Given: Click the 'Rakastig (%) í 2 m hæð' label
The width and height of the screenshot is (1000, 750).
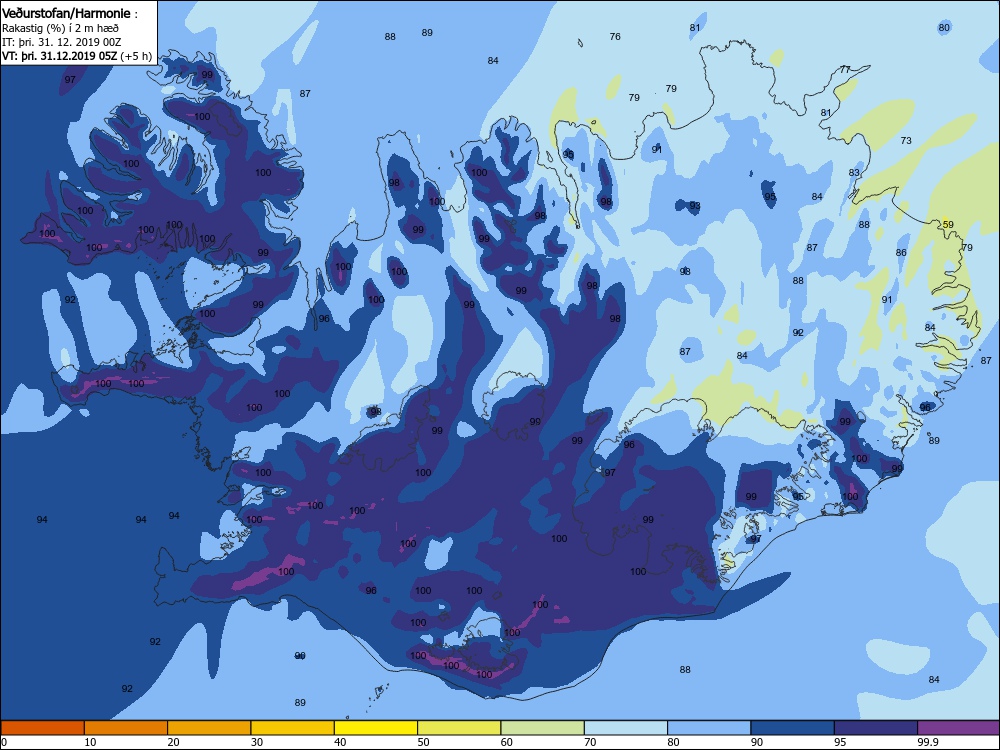Looking at the screenshot, I should 60,28.
